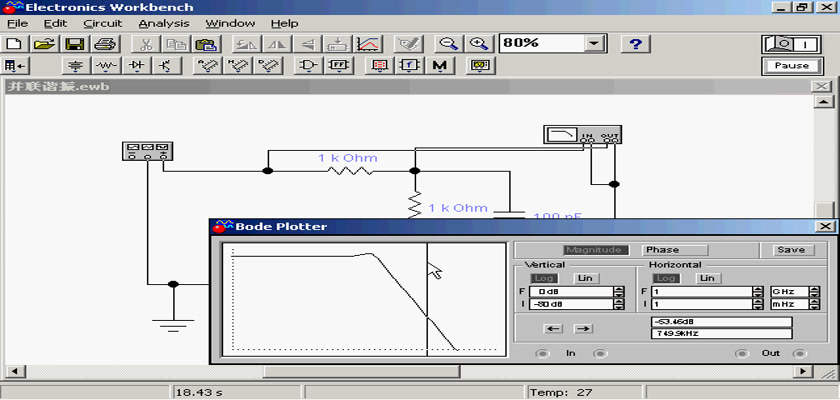The width and height of the screenshot is (840, 400).
Task: Switch Bode Plotter to Phase
Action: pyautogui.click(x=674, y=250)
